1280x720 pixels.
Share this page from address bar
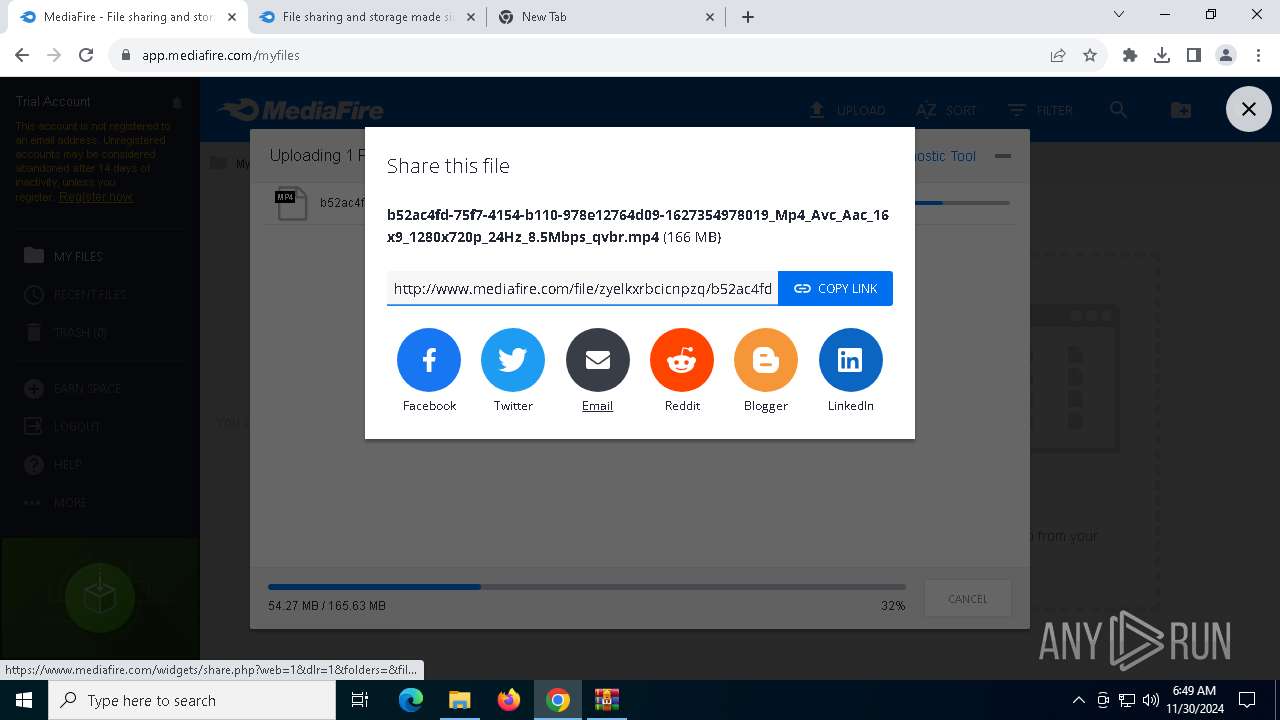tap(1058, 55)
